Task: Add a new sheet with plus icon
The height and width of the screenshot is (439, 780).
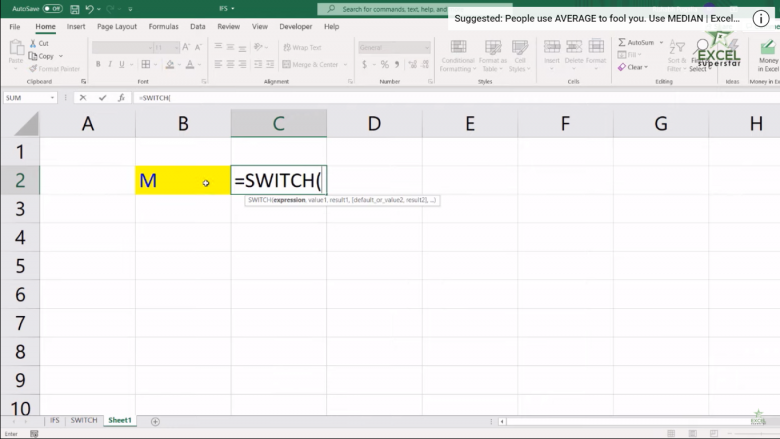Action: (x=155, y=421)
